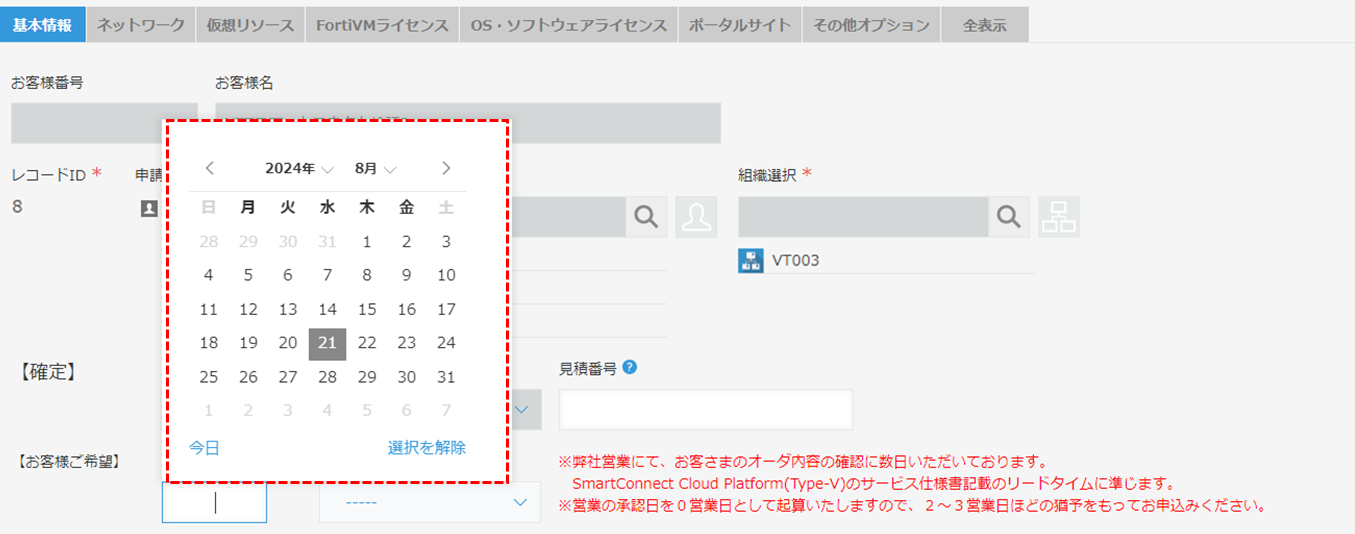The width and height of the screenshot is (1355, 534).
Task: Select August 15 in calendar
Action: point(367,309)
